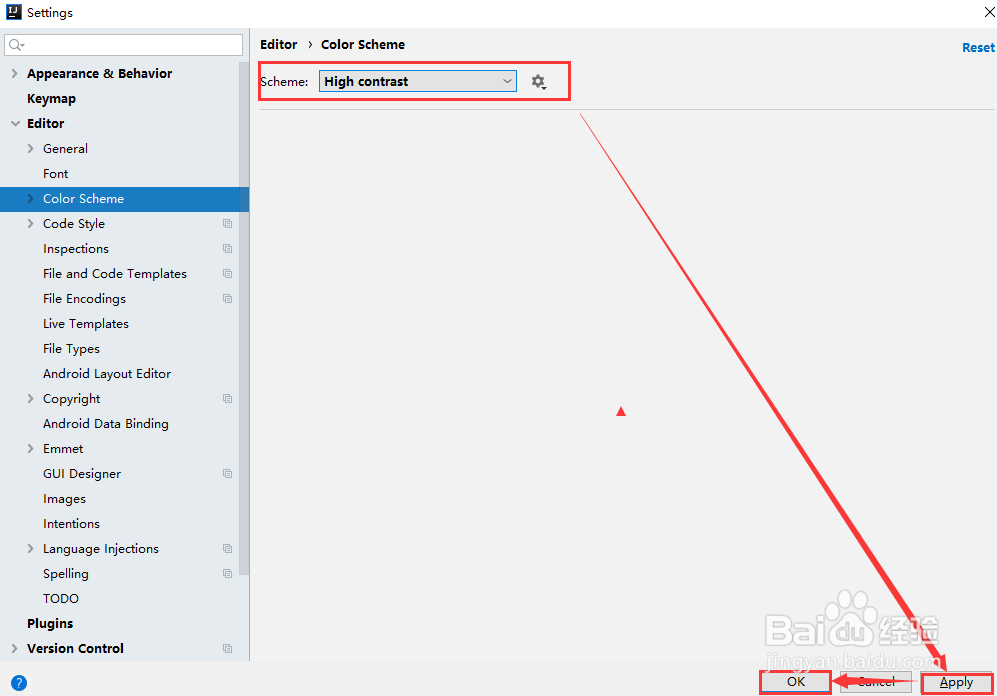Open Plugins settings

(x=50, y=624)
